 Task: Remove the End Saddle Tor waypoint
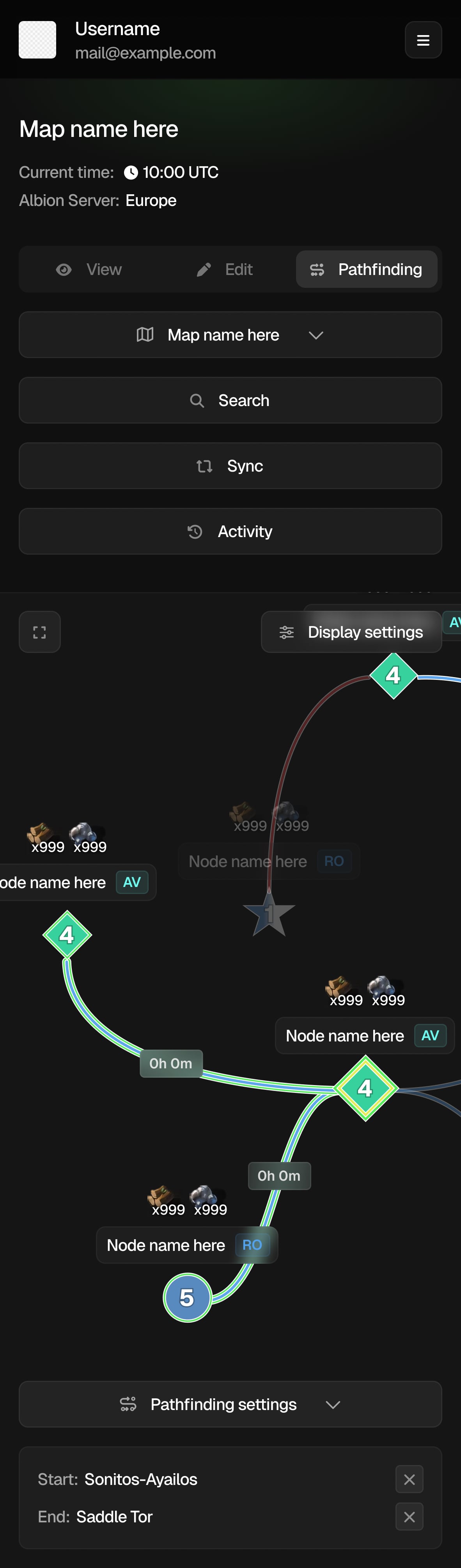pyautogui.click(x=409, y=1517)
